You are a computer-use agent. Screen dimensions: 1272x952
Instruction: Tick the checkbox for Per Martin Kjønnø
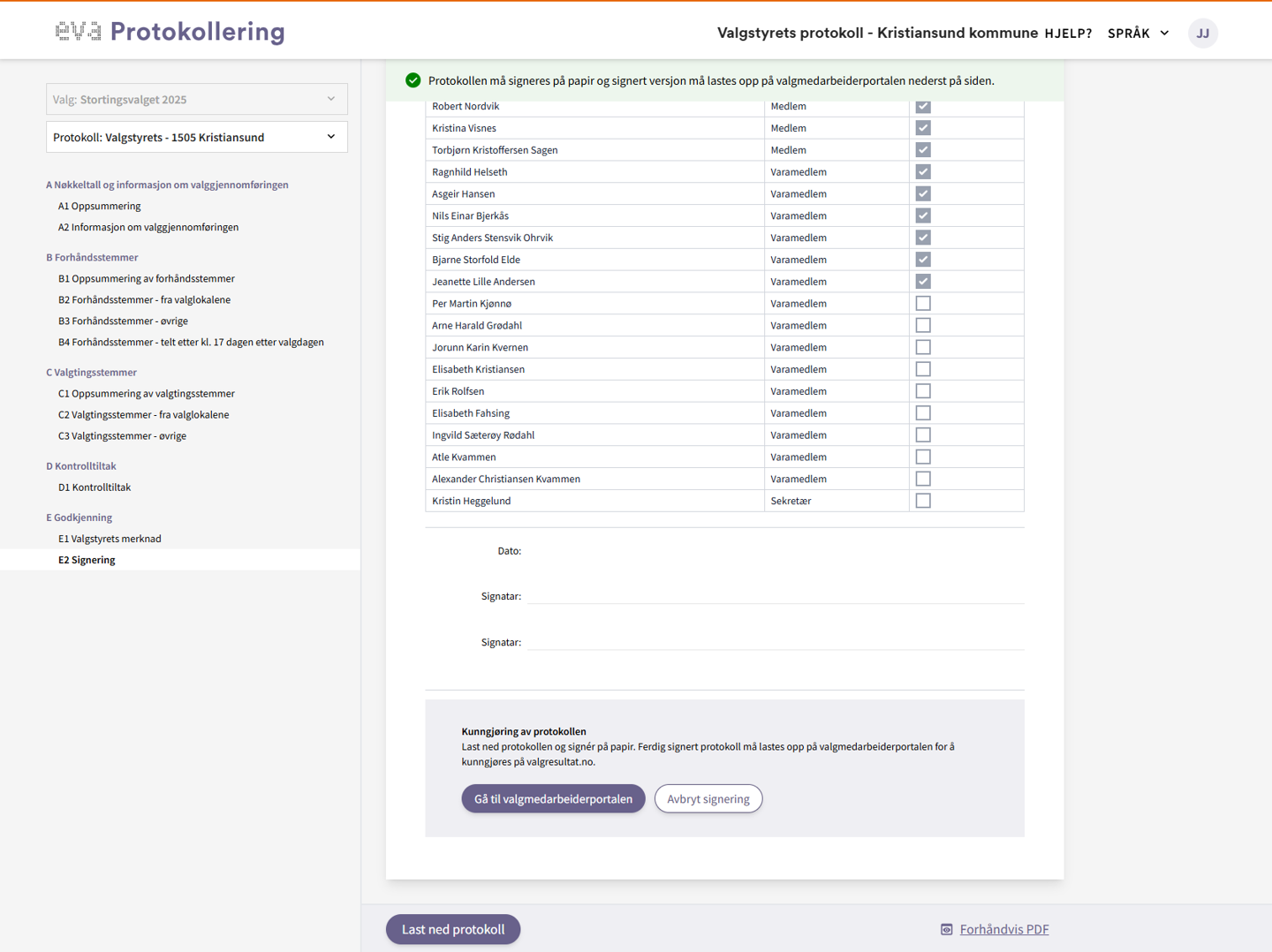click(923, 304)
